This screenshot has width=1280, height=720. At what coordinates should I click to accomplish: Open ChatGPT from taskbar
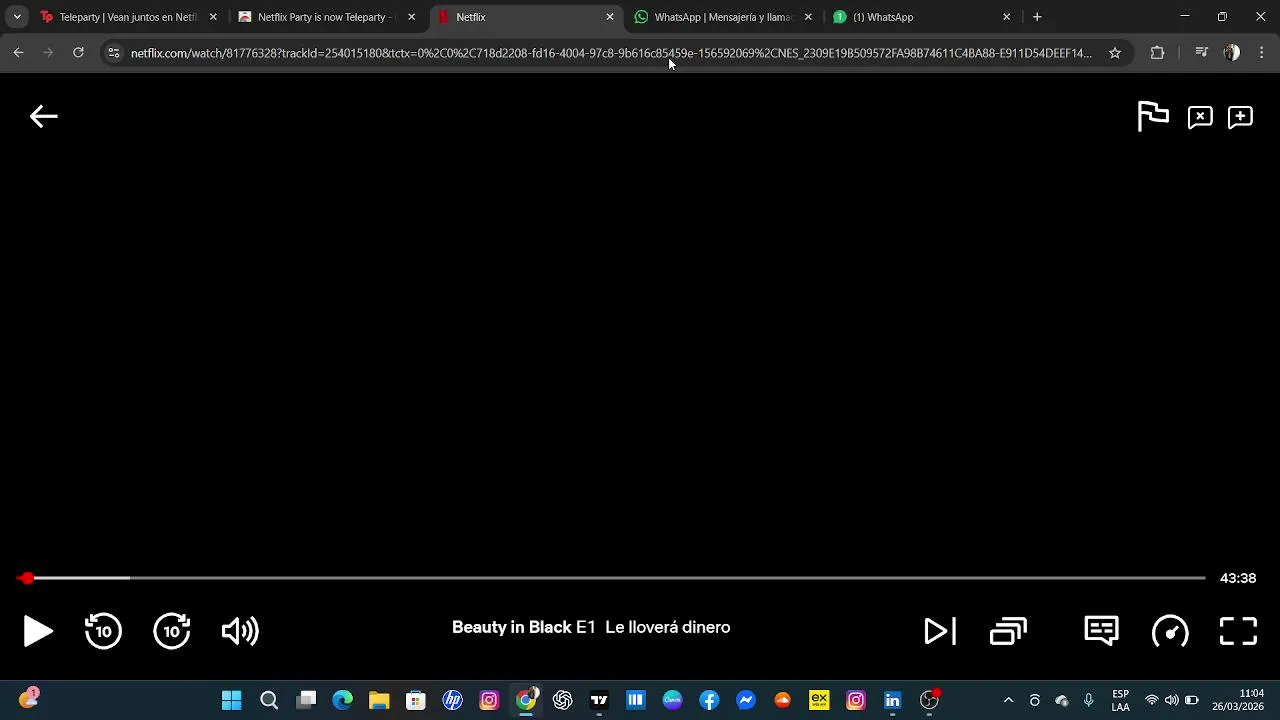(562, 700)
